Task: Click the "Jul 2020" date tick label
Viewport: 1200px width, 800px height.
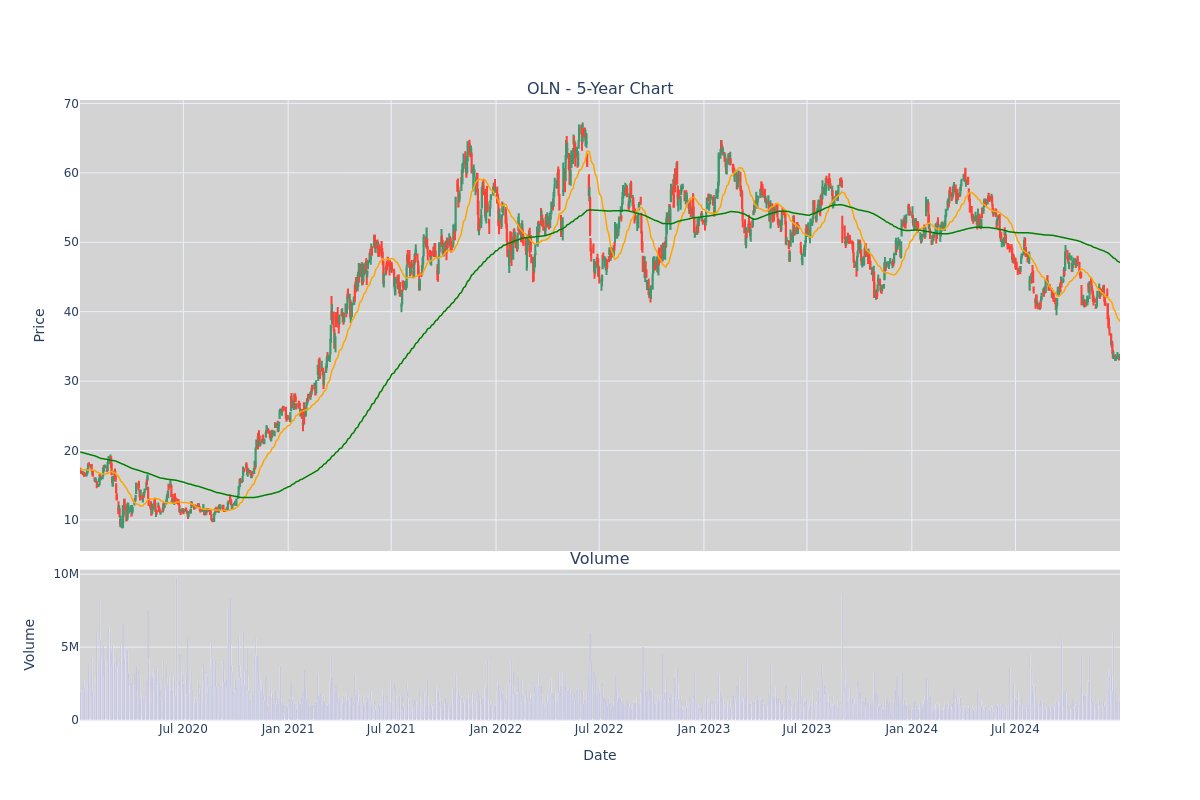Action: tap(183, 729)
